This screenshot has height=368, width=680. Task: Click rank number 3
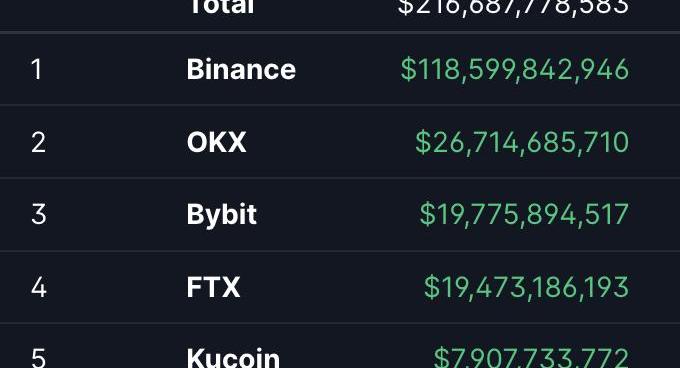[39, 214]
